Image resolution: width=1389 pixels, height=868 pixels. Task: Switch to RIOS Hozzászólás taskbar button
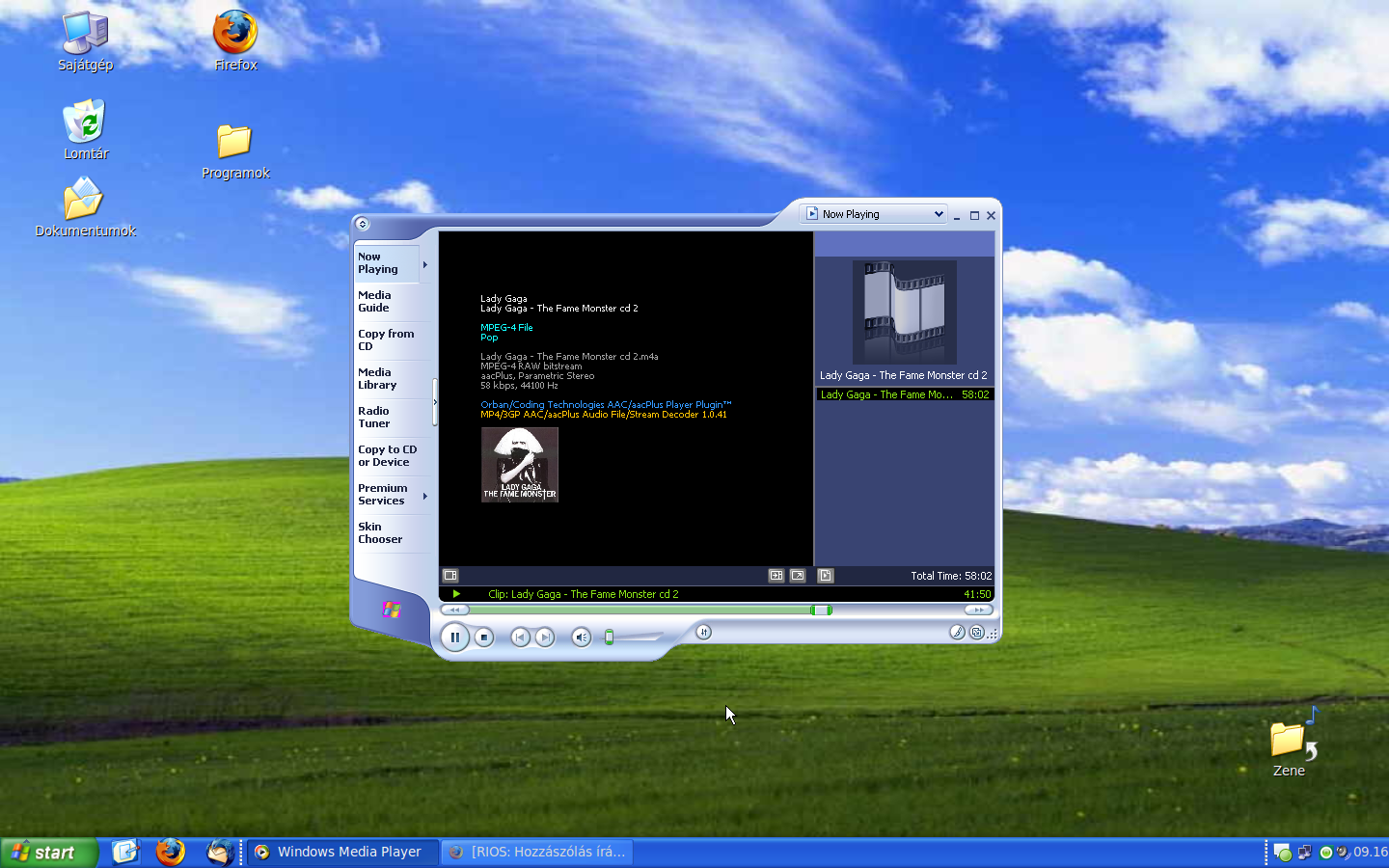(x=539, y=852)
